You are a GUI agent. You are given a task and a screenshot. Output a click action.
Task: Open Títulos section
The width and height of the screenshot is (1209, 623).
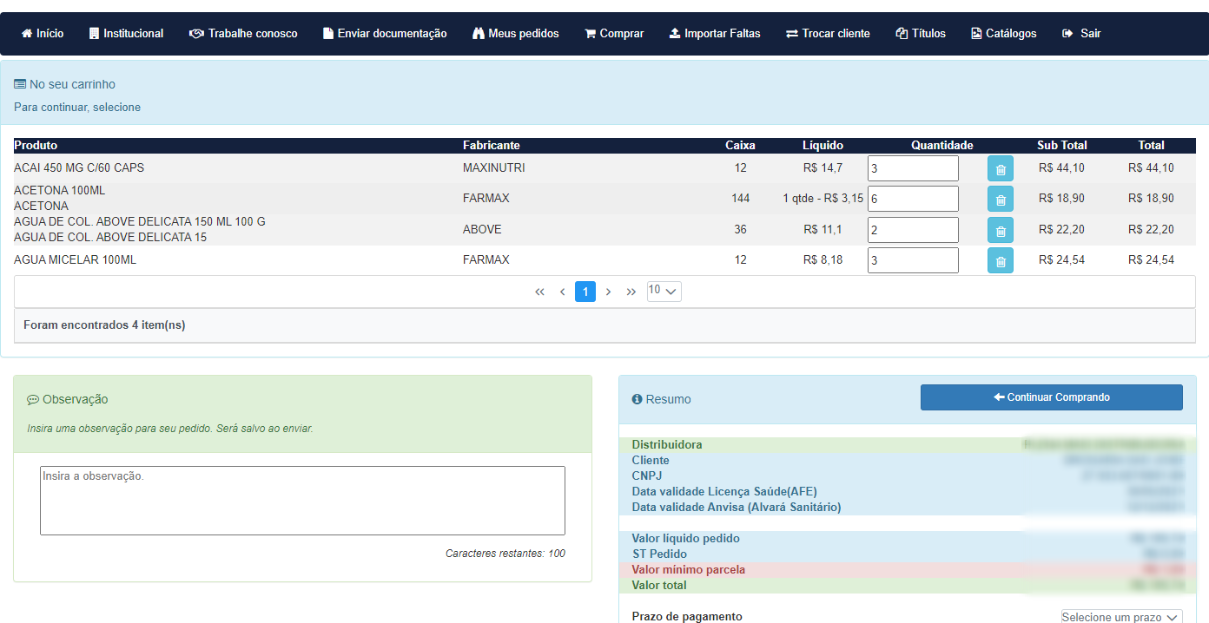(921, 33)
